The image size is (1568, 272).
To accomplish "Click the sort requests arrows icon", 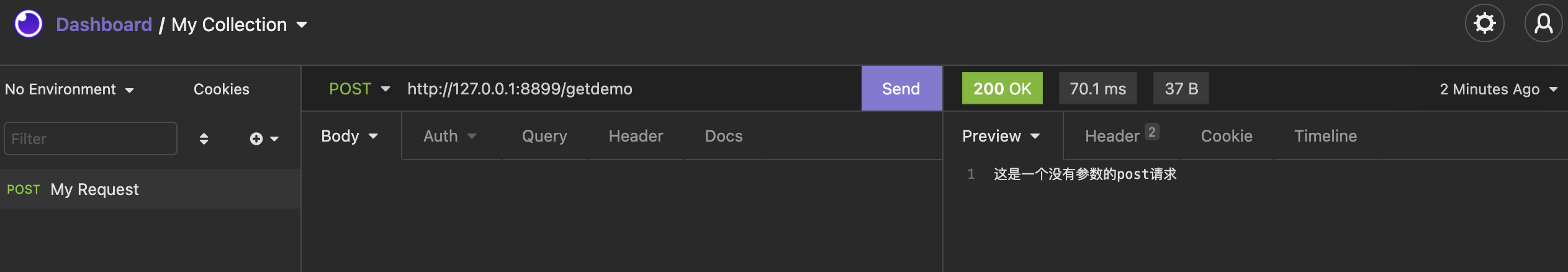I will [204, 138].
